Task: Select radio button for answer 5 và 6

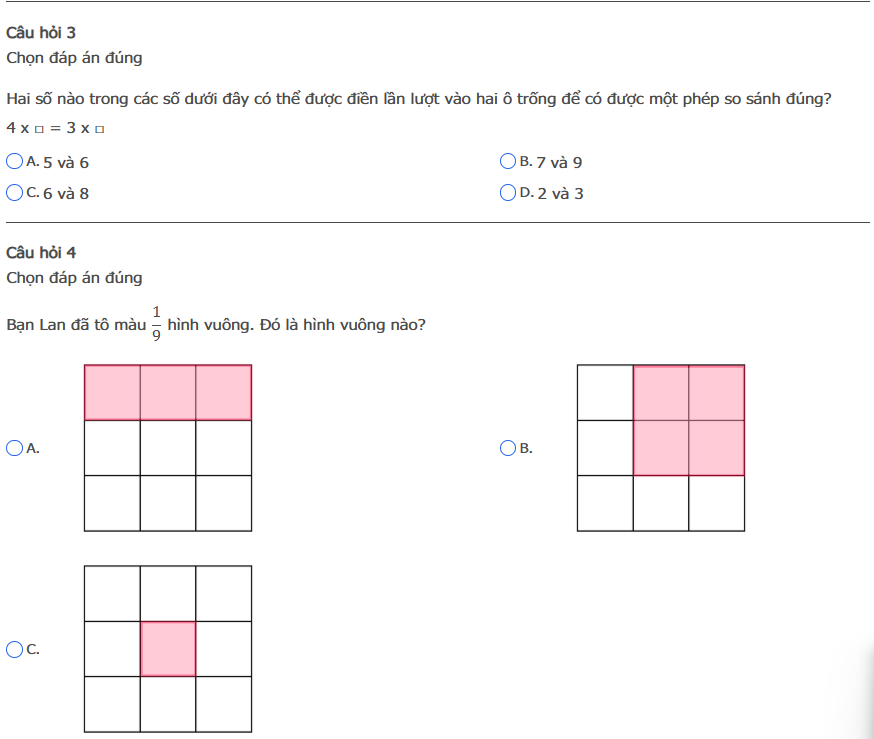Action: point(15,161)
